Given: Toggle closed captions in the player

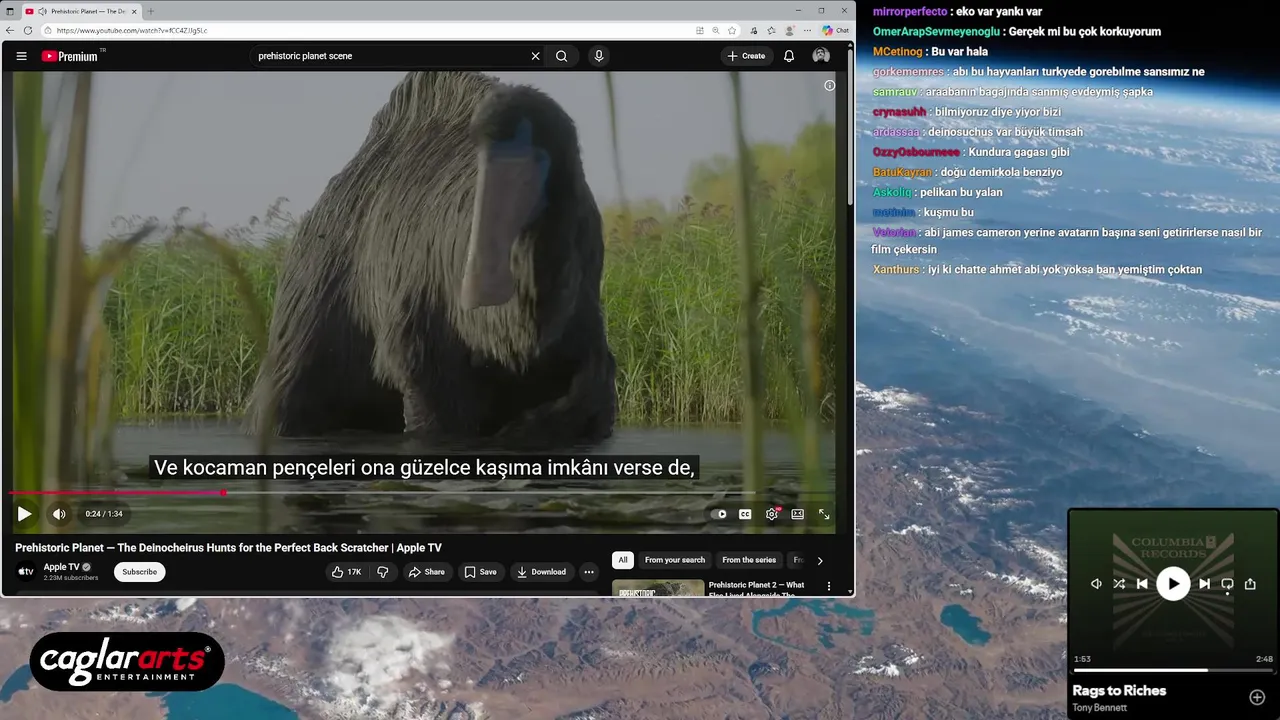Looking at the screenshot, I should 745,514.
